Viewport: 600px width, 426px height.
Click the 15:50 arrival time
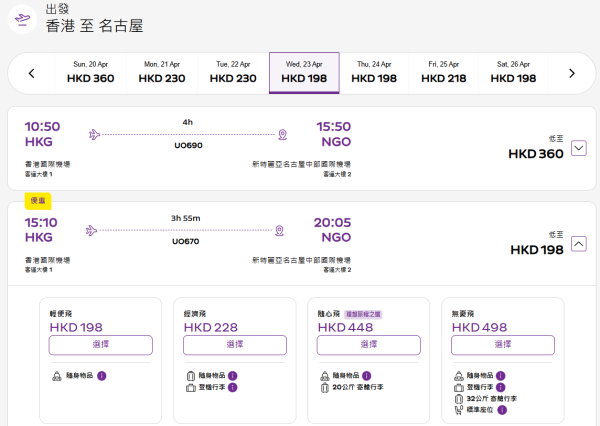coord(333,127)
